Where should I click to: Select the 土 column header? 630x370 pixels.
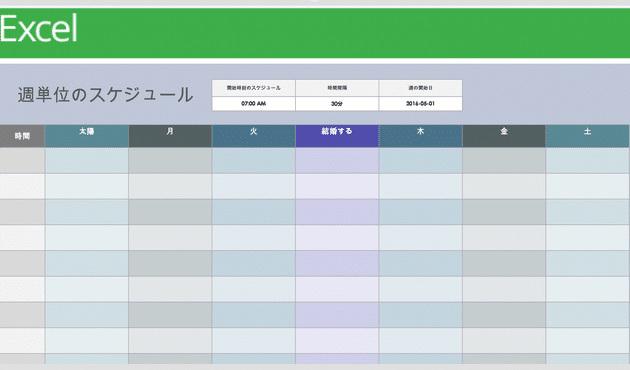tap(587, 136)
